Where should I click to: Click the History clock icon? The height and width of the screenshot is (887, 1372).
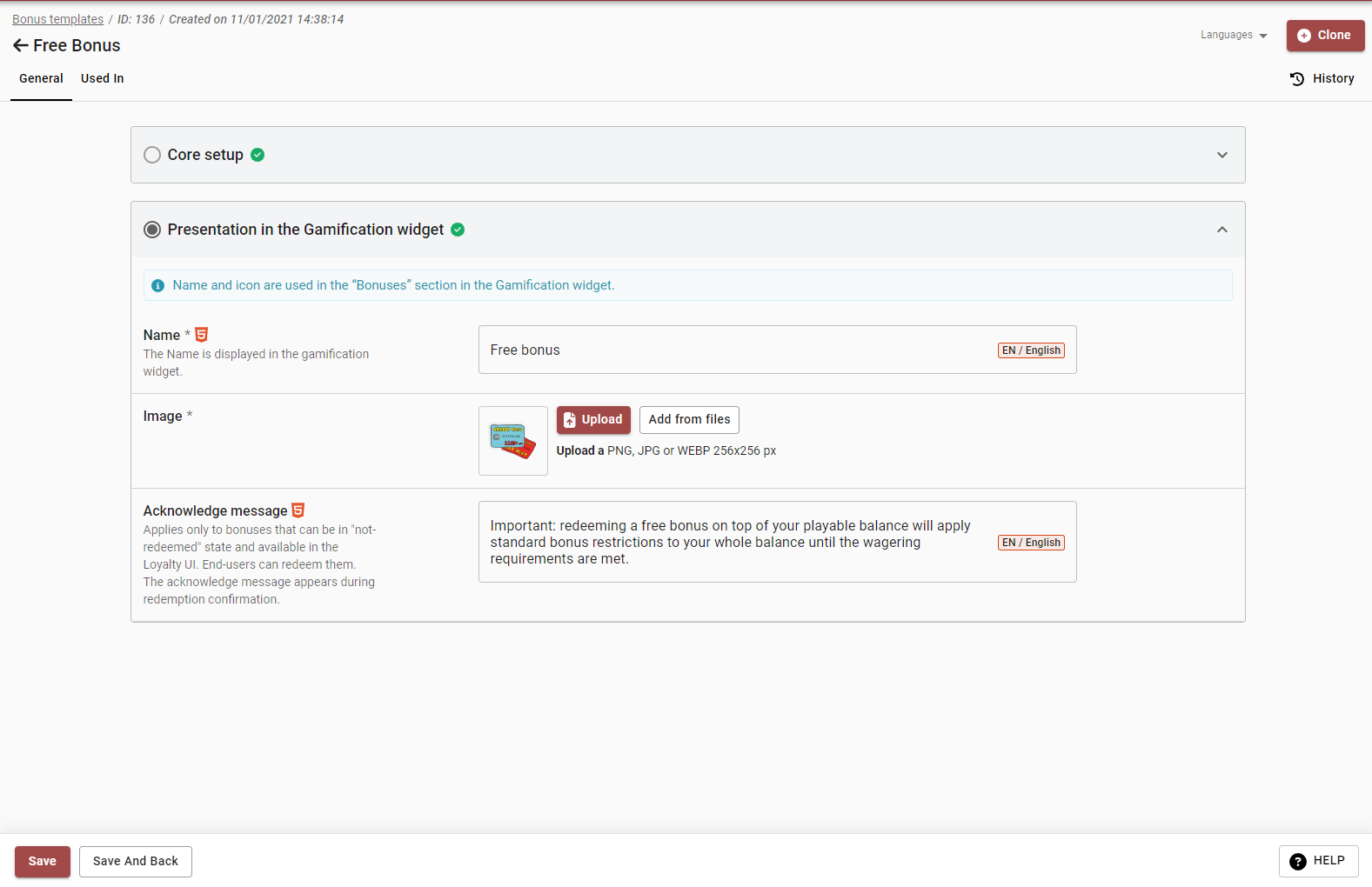click(x=1297, y=79)
